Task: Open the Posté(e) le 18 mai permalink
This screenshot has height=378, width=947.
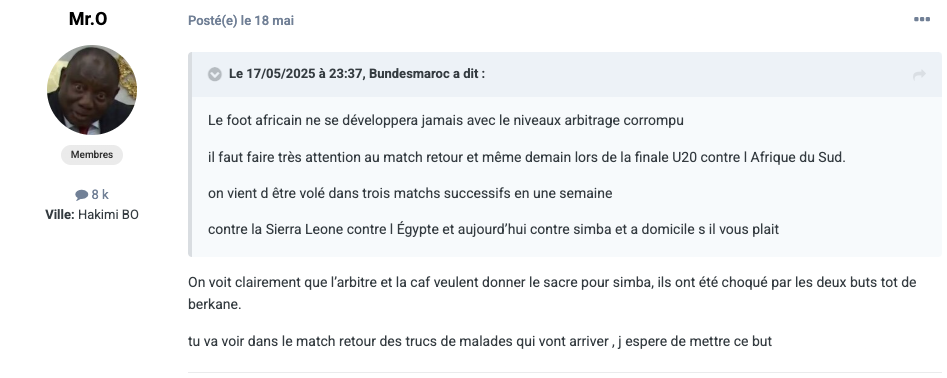Action: (x=241, y=21)
